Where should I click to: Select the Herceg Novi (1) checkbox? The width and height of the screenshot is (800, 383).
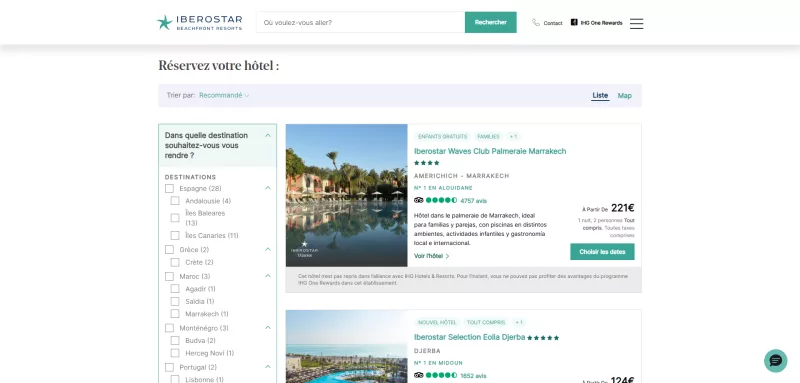pos(175,353)
